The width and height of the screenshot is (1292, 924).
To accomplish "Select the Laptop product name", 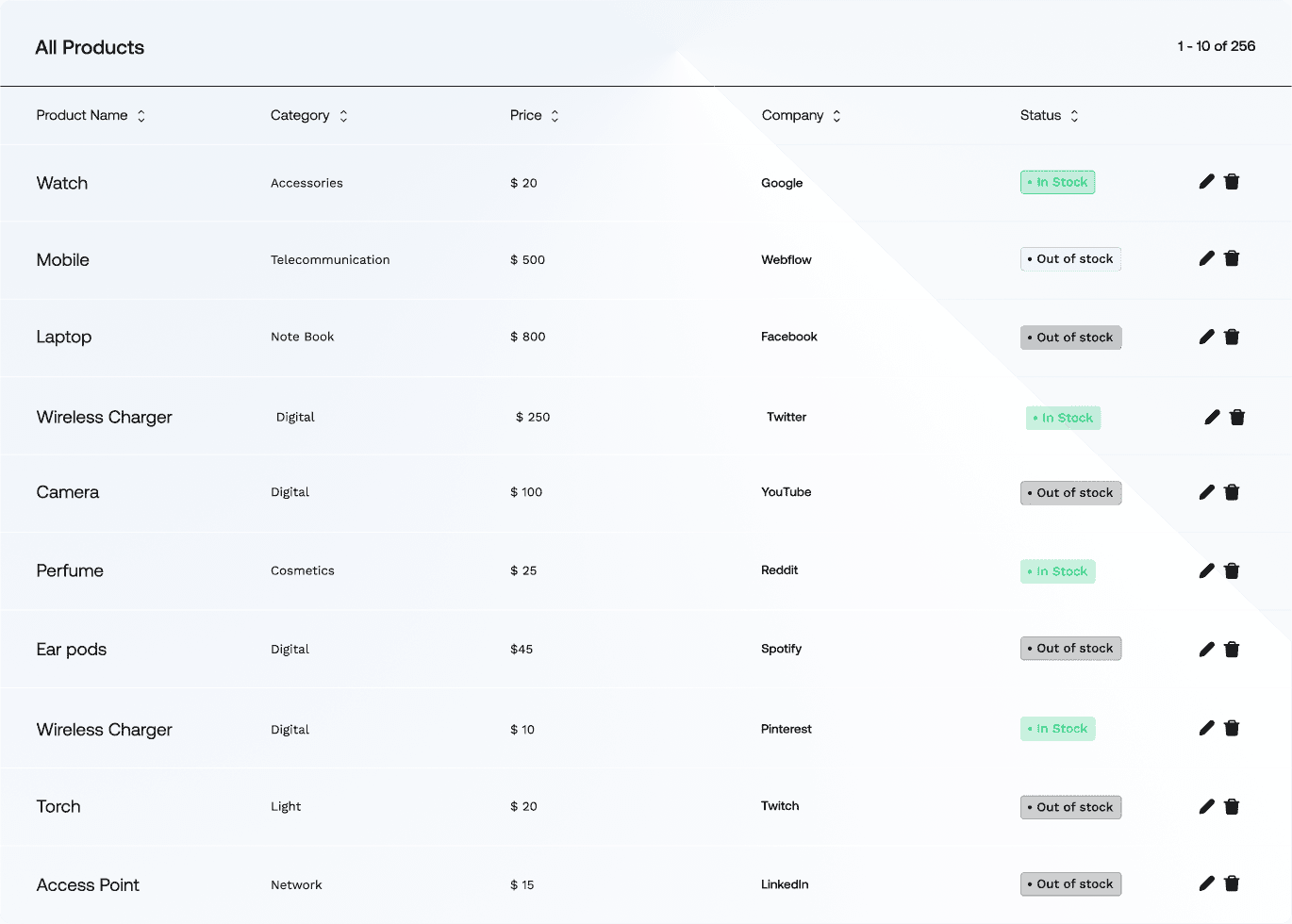I will pos(64,337).
